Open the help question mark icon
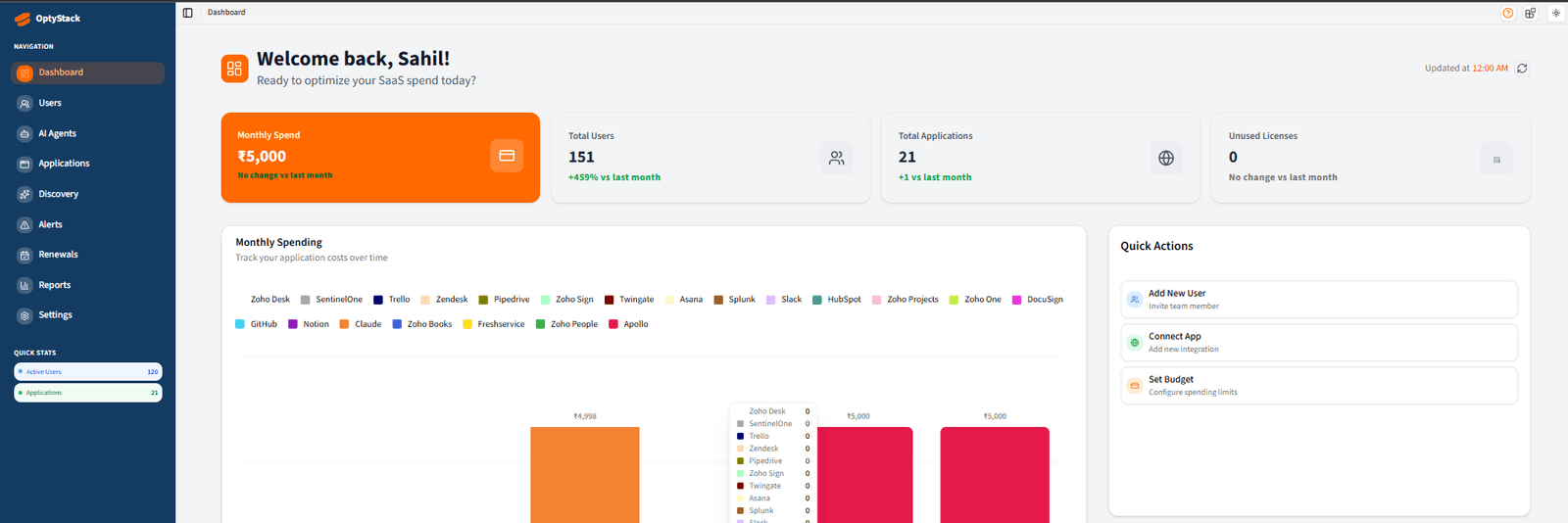 tap(1508, 13)
